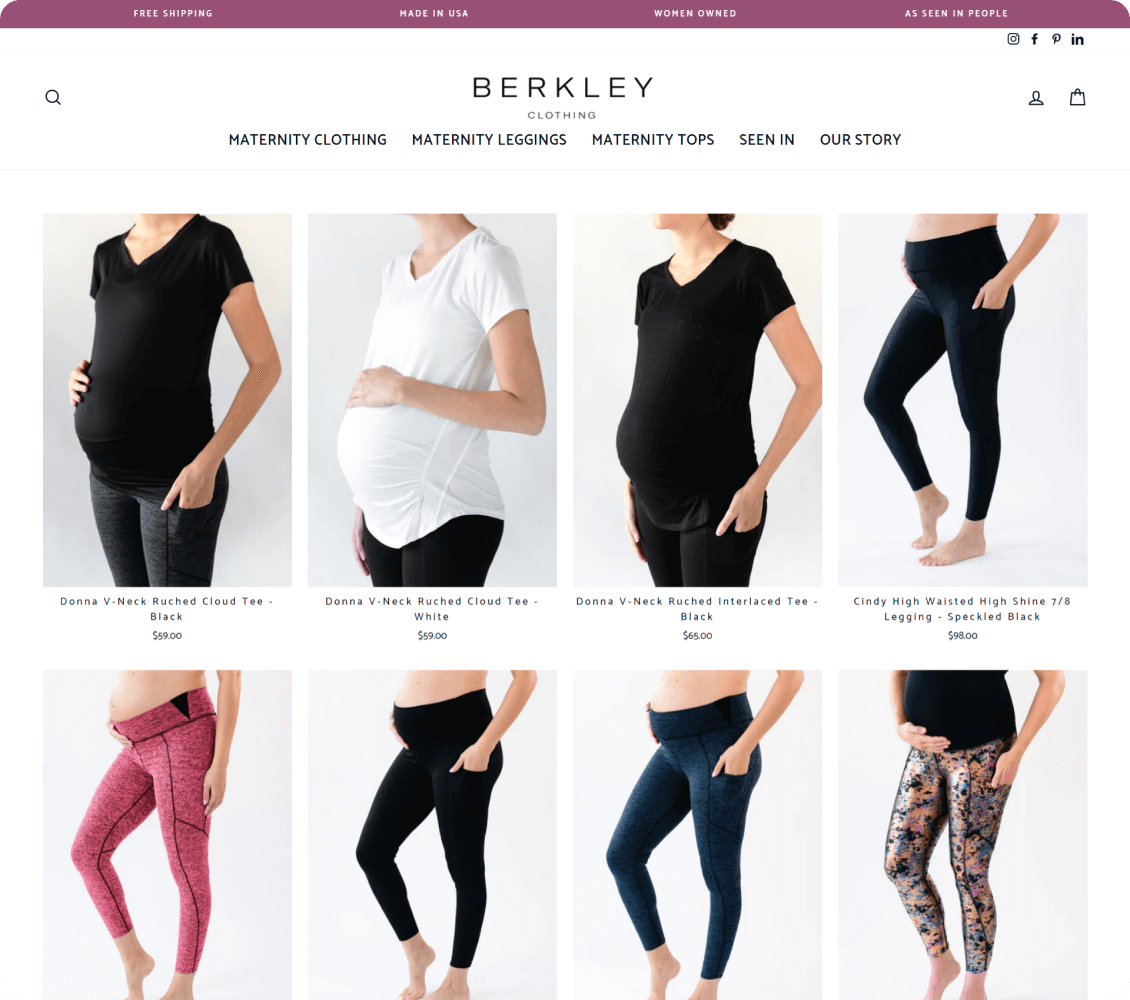Open the search magnifier icon
This screenshot has width=1130, height=1000.
pos(53,97)
